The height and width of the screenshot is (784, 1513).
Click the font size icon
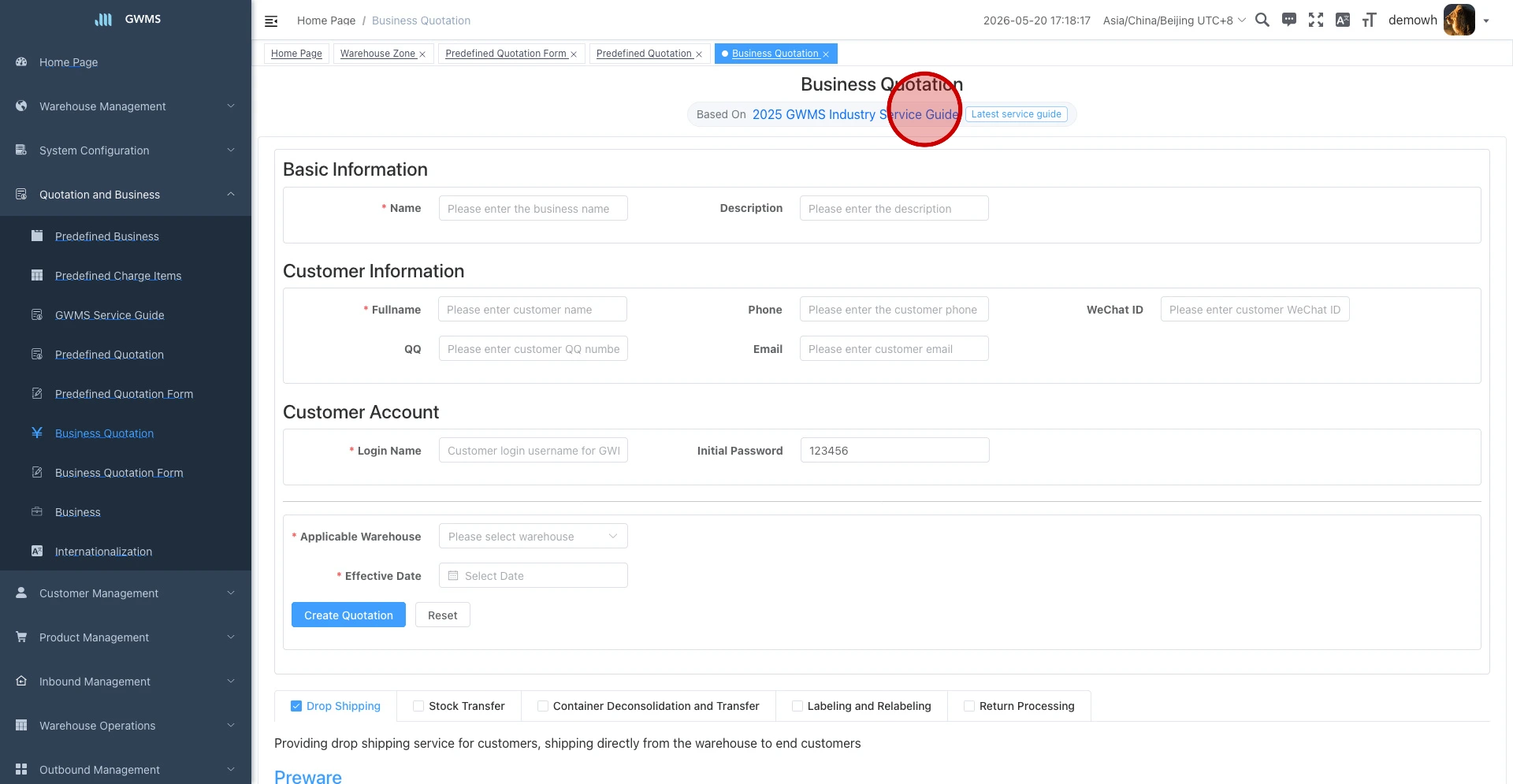tap(1370, 20)
